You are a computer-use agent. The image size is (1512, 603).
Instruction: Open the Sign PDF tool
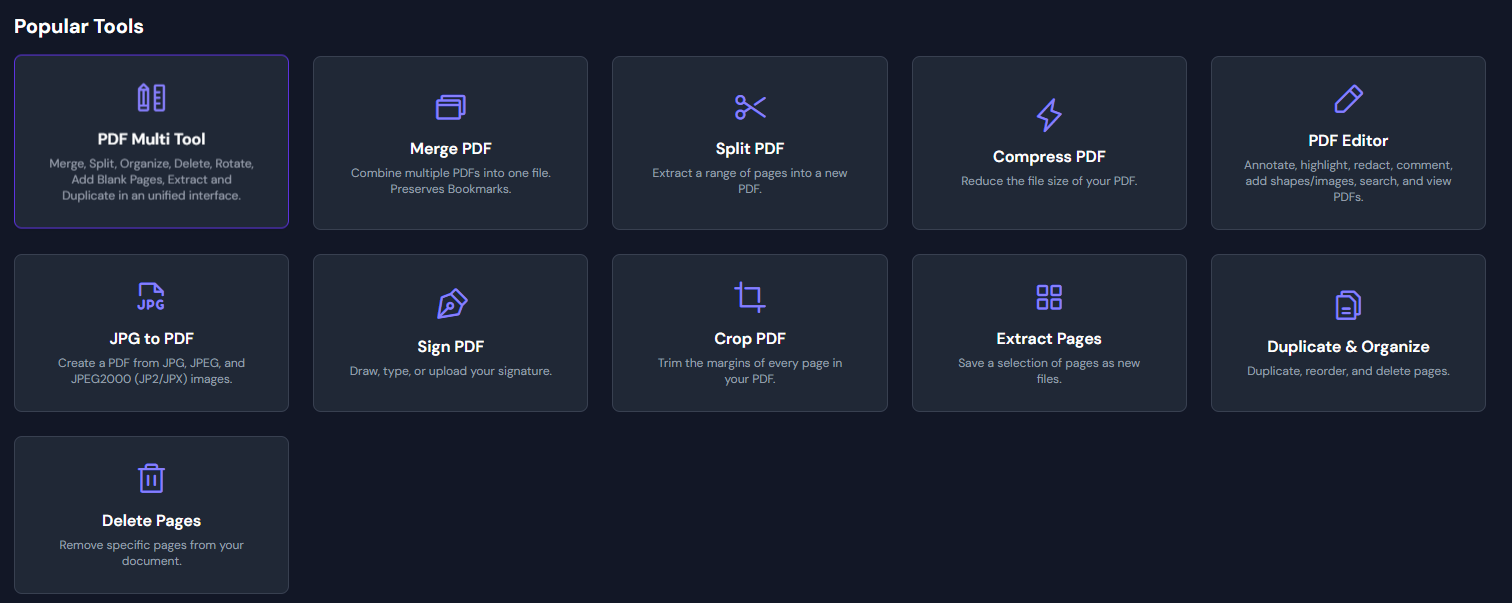pos(450,332)
